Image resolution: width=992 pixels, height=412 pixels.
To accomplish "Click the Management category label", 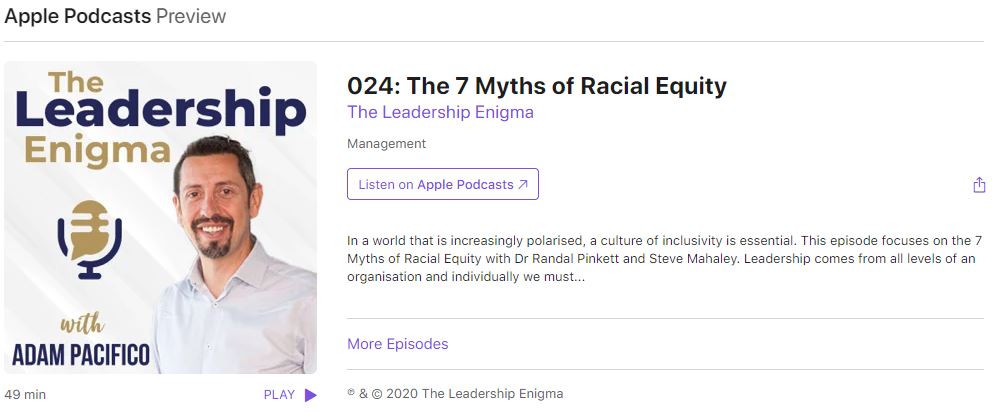I will coord(386,144).
